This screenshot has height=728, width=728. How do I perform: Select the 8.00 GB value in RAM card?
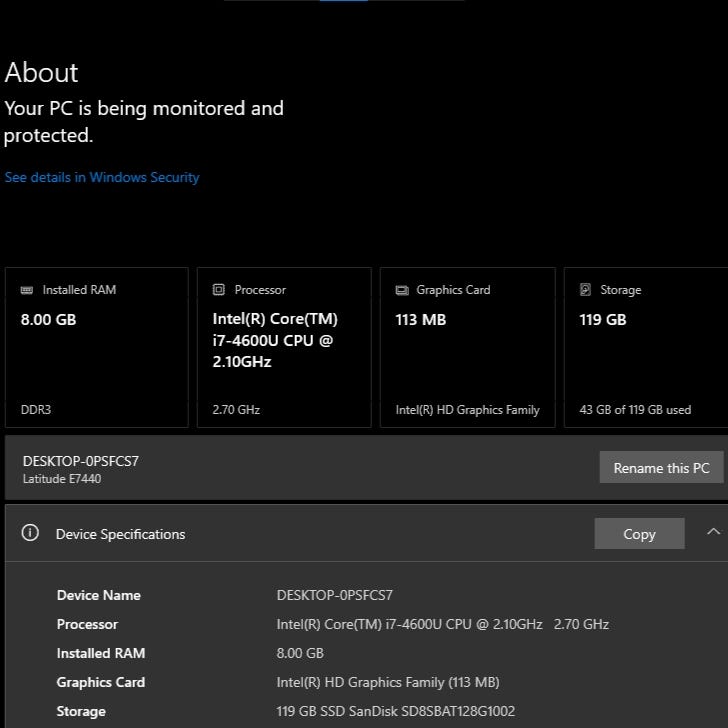(x=48, y=320)
